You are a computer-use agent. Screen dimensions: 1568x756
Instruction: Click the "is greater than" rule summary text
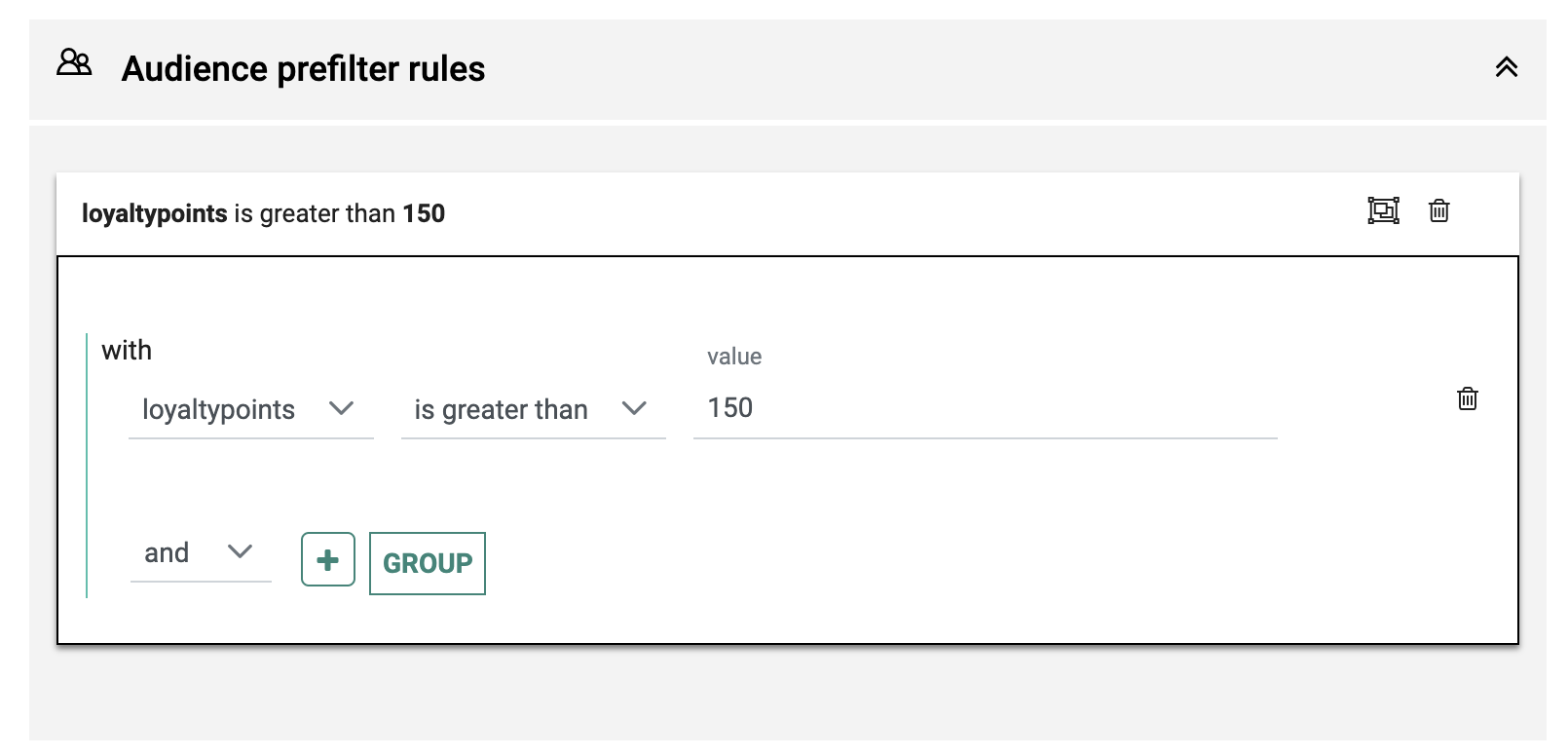tap(315, 213)
